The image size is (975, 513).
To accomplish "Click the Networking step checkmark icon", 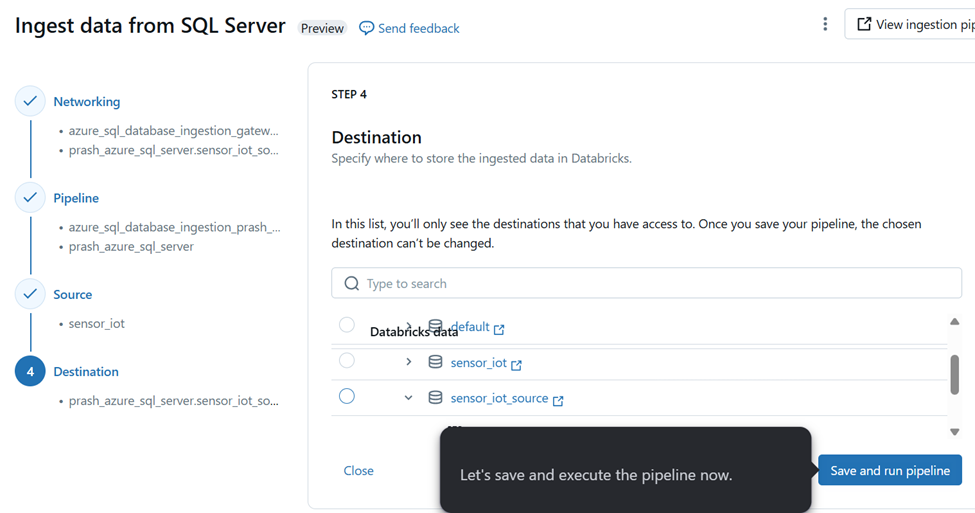I will tap(30, 101).
